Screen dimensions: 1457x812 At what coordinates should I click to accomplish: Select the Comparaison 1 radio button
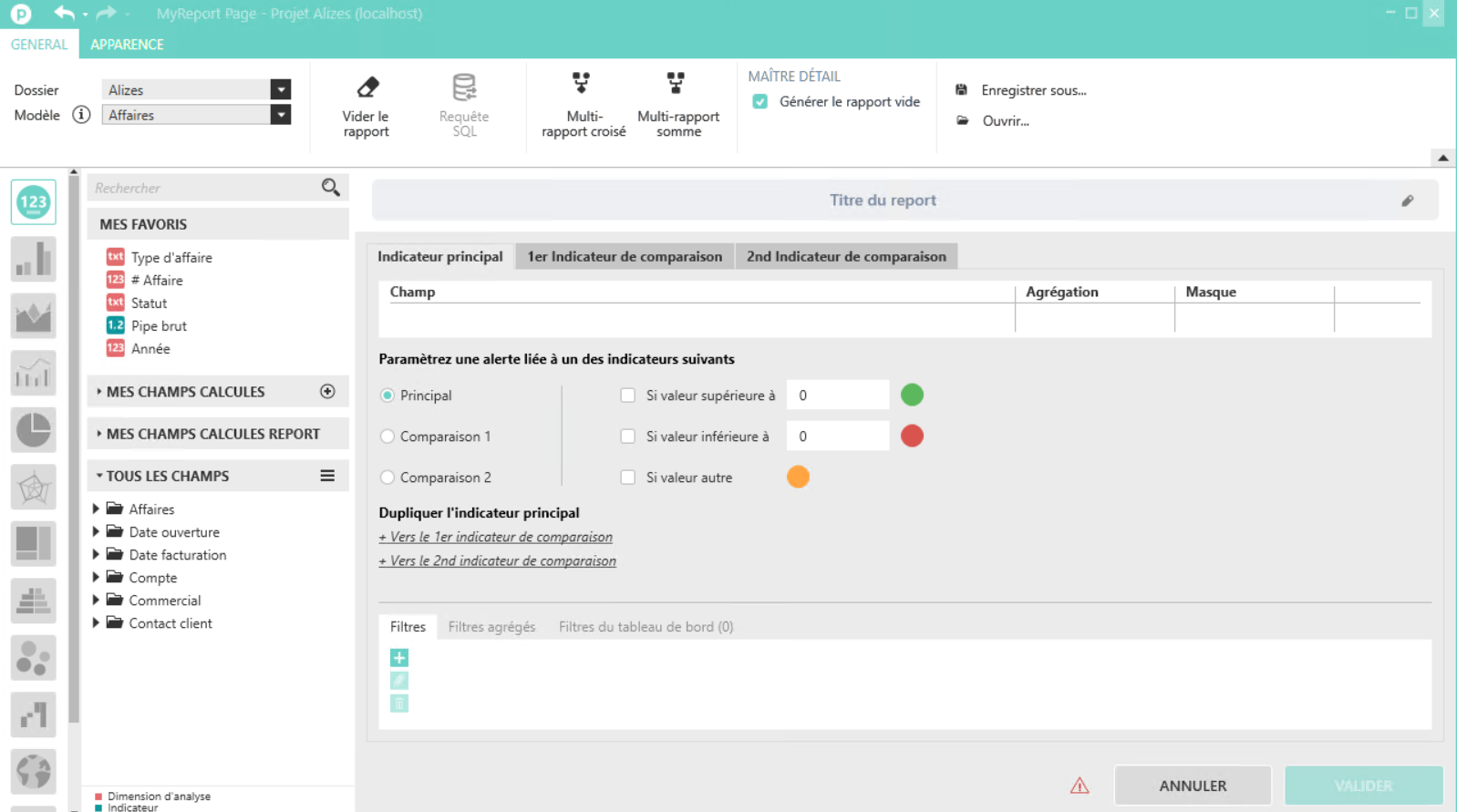(387, 437)
